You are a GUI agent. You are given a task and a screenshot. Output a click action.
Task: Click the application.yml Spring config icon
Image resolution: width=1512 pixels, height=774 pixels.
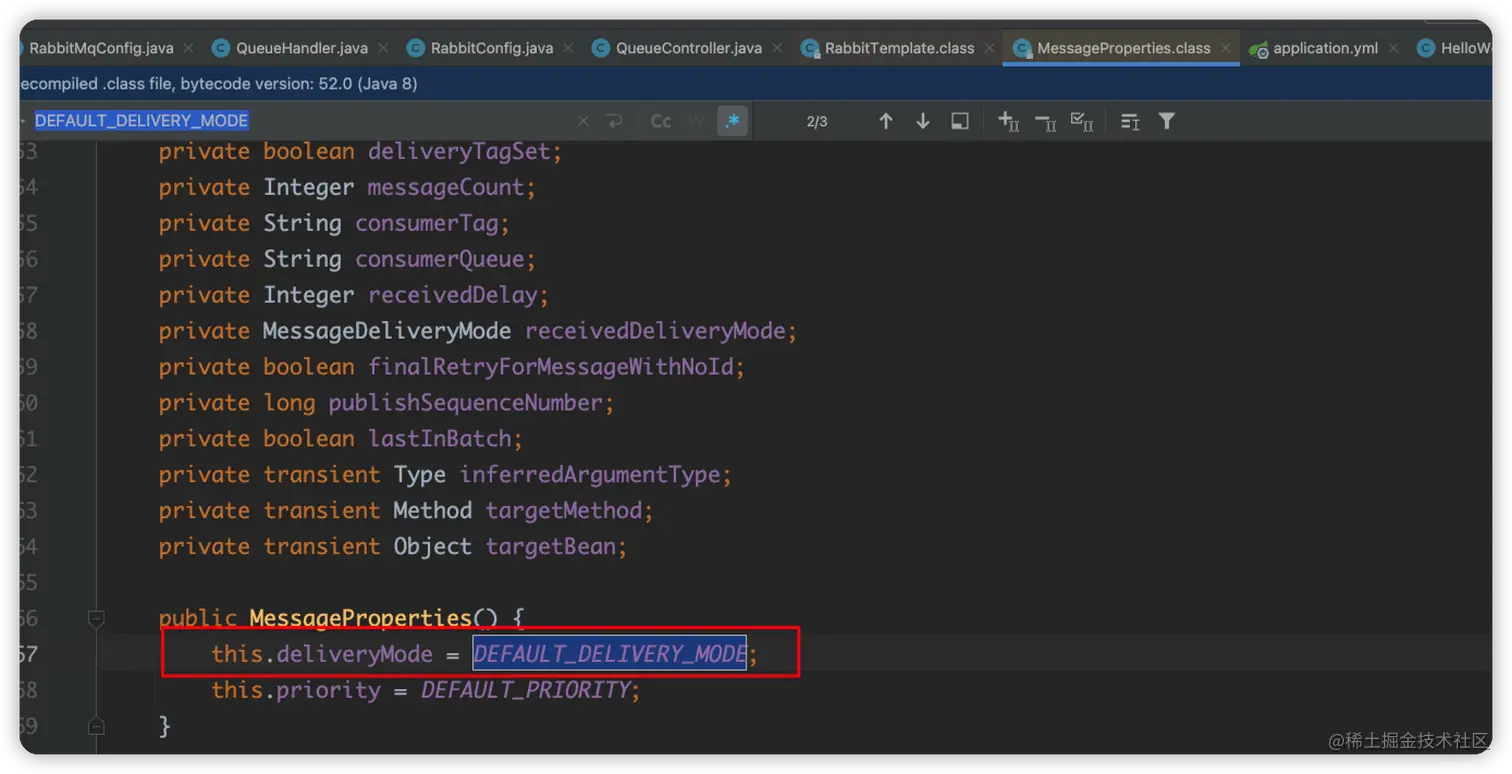pos(1258,48)
